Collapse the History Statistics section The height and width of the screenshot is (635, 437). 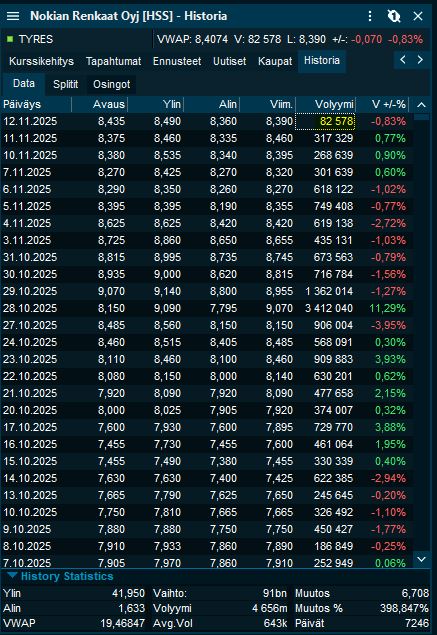12,575
